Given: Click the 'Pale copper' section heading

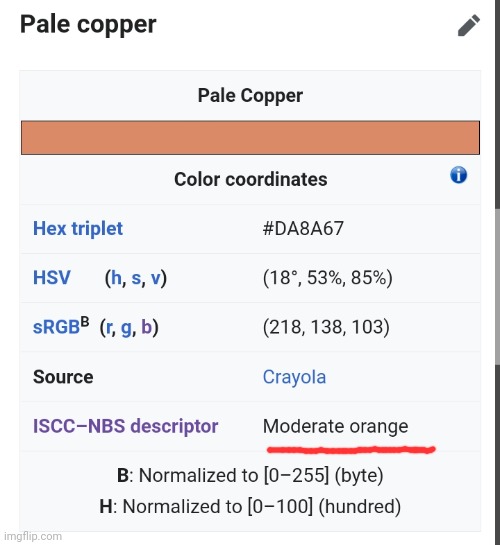Looking at the screenshot, I should (x=88, y=25).
